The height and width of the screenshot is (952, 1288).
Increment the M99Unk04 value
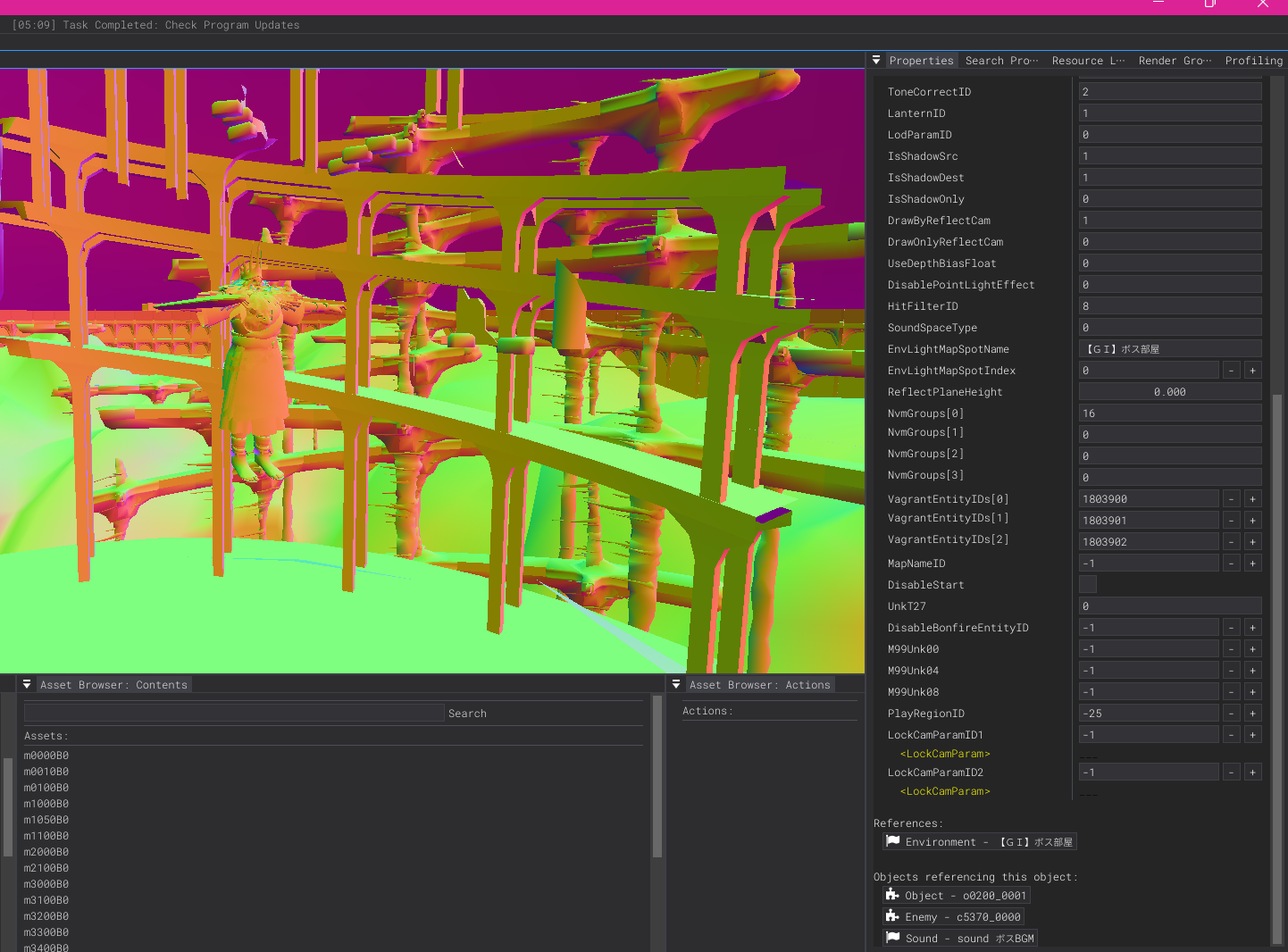pyautogui.click(x=1253, y=670)
